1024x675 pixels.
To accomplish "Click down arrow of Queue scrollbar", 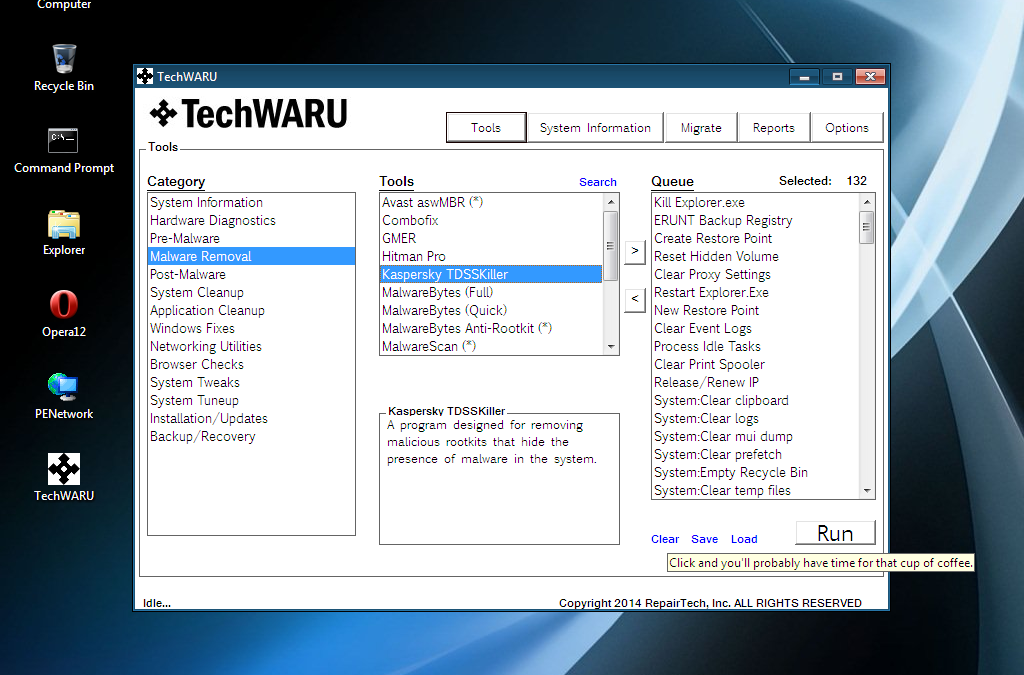I will click(867, 491).
